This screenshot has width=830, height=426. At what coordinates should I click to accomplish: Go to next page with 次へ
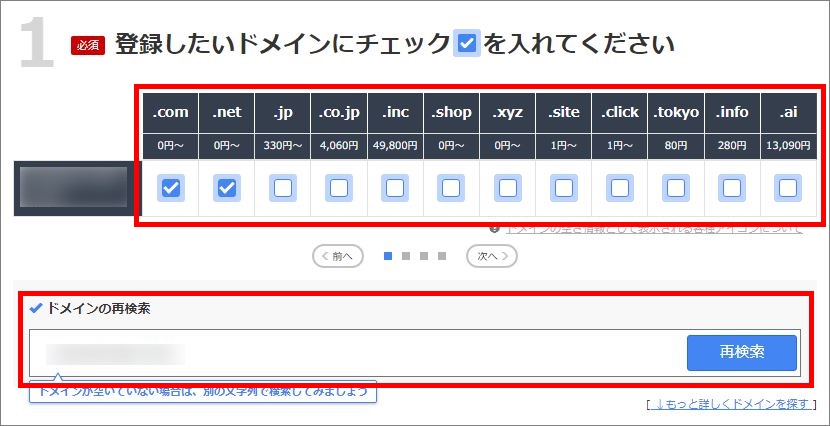[491, 256]
